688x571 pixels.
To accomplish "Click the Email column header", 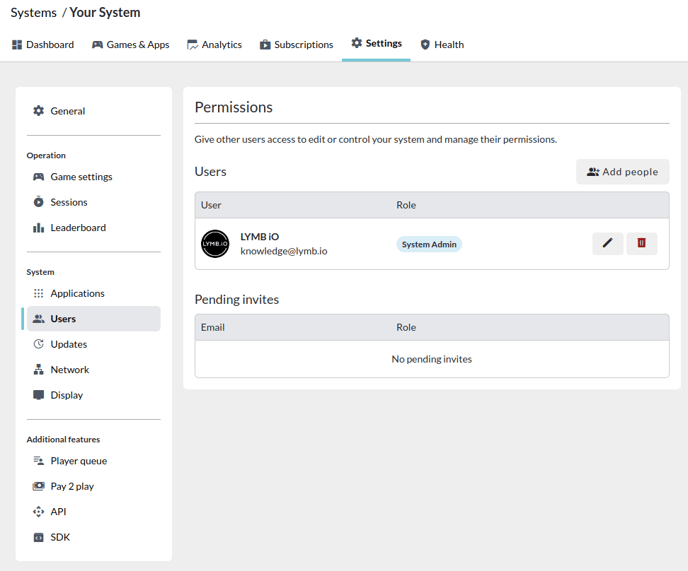I will pyautogui.click(x=213, y=327).
